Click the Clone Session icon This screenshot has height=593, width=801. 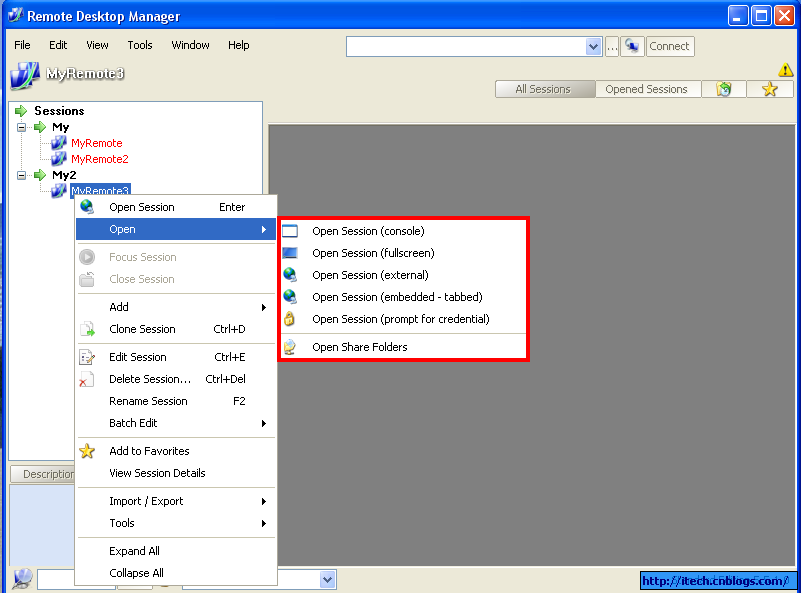pos(87,329)
